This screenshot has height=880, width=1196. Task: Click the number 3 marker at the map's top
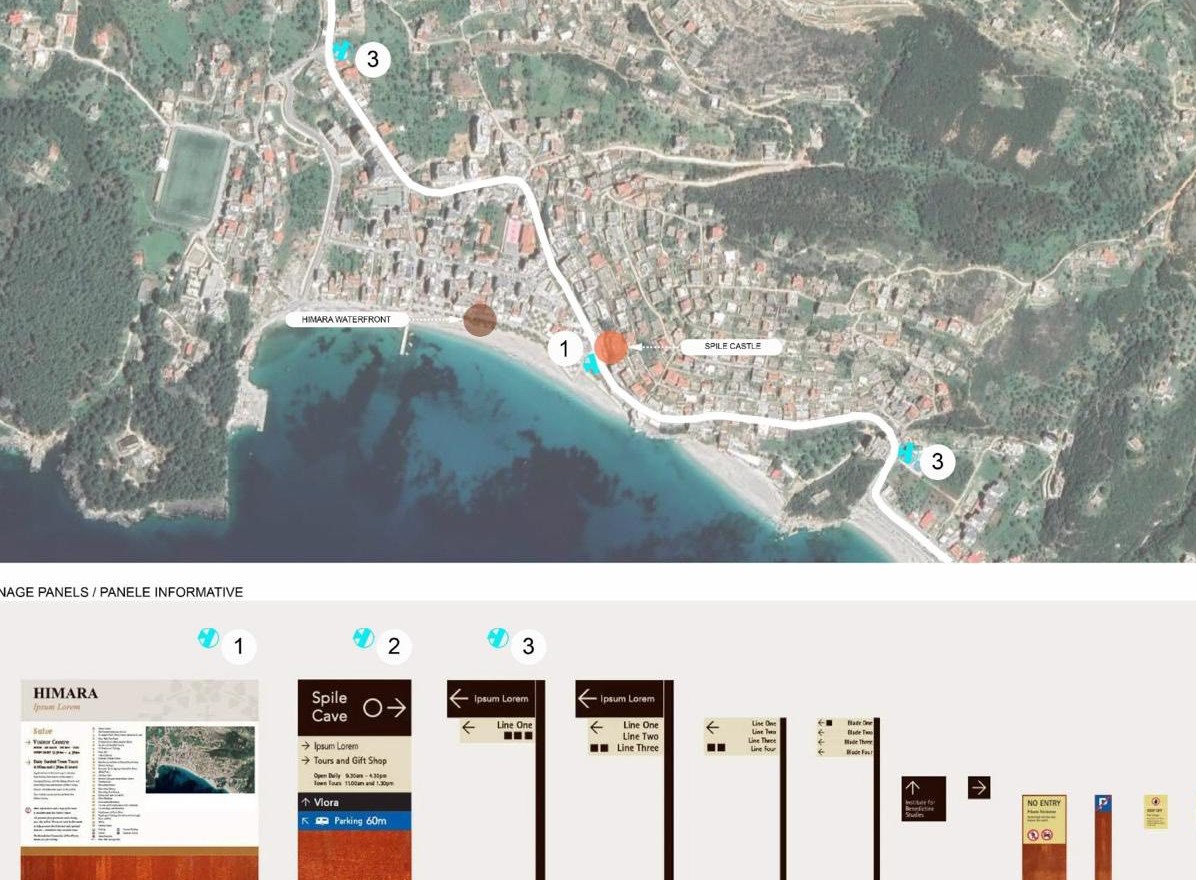(372, 59)
